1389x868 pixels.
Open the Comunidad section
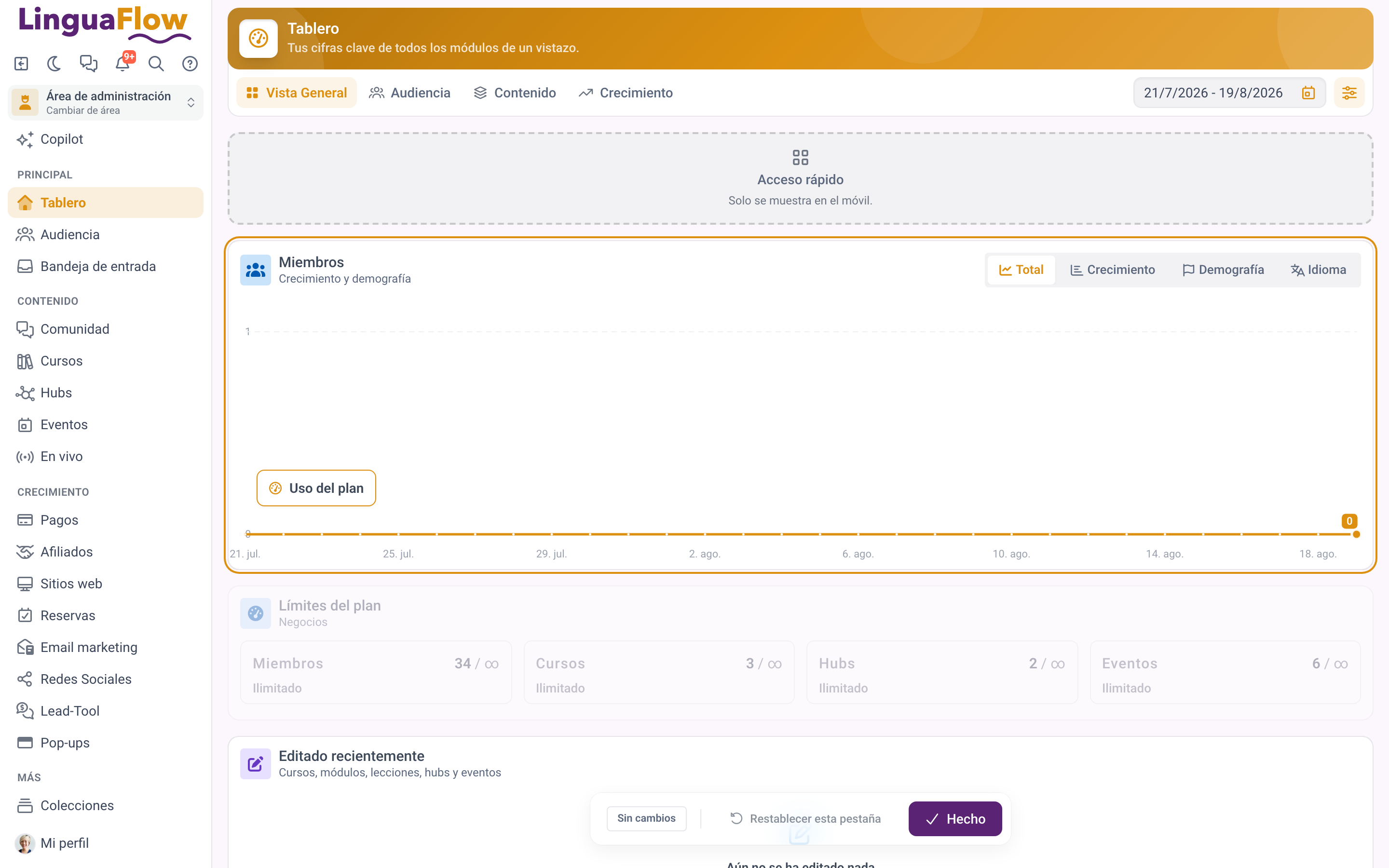[106, 329]
